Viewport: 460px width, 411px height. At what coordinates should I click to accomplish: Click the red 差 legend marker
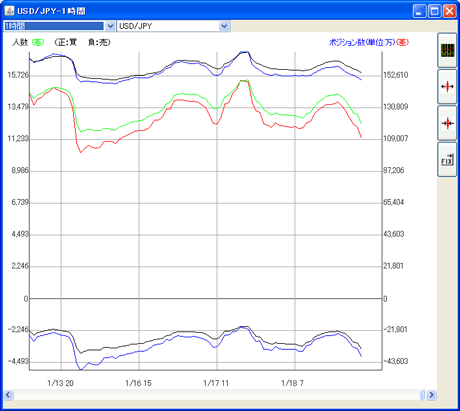pos(403,42)
